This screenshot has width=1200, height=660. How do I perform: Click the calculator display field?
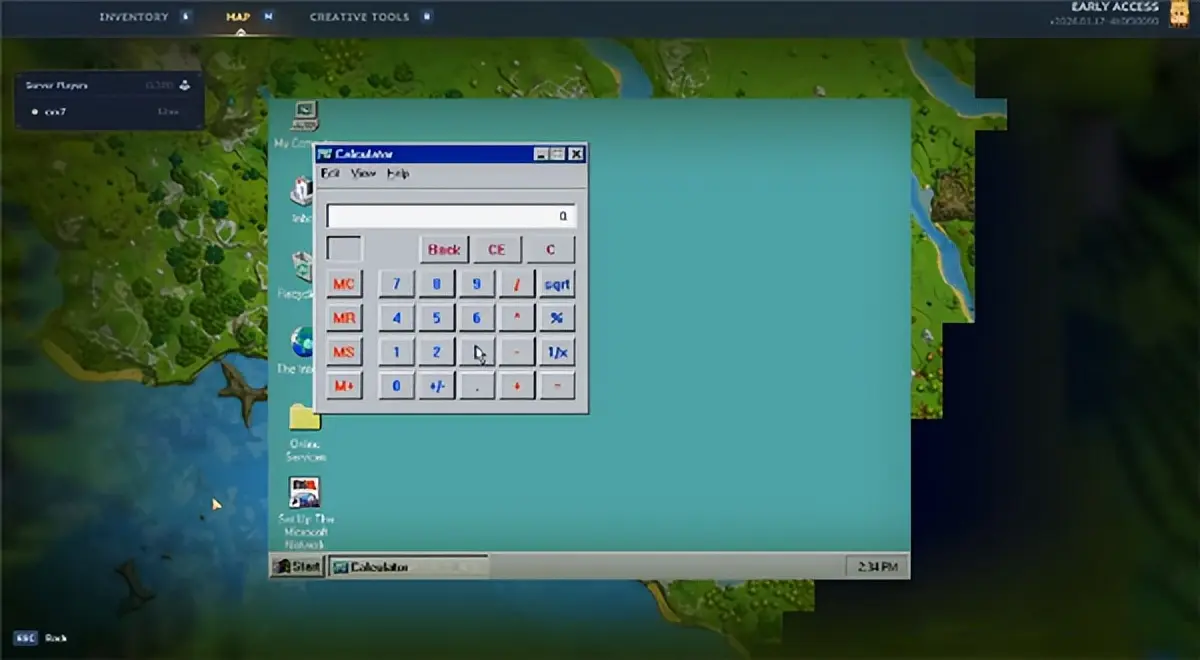pyautogui.click(x=451, y=216)
